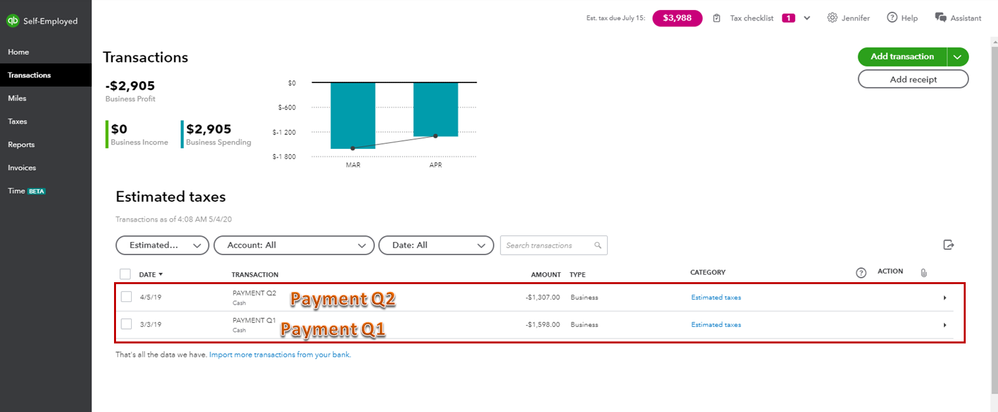Click the PAYMENT Q2 transaction name
This screenshot has height=412, width=998.
pos(255,294)
